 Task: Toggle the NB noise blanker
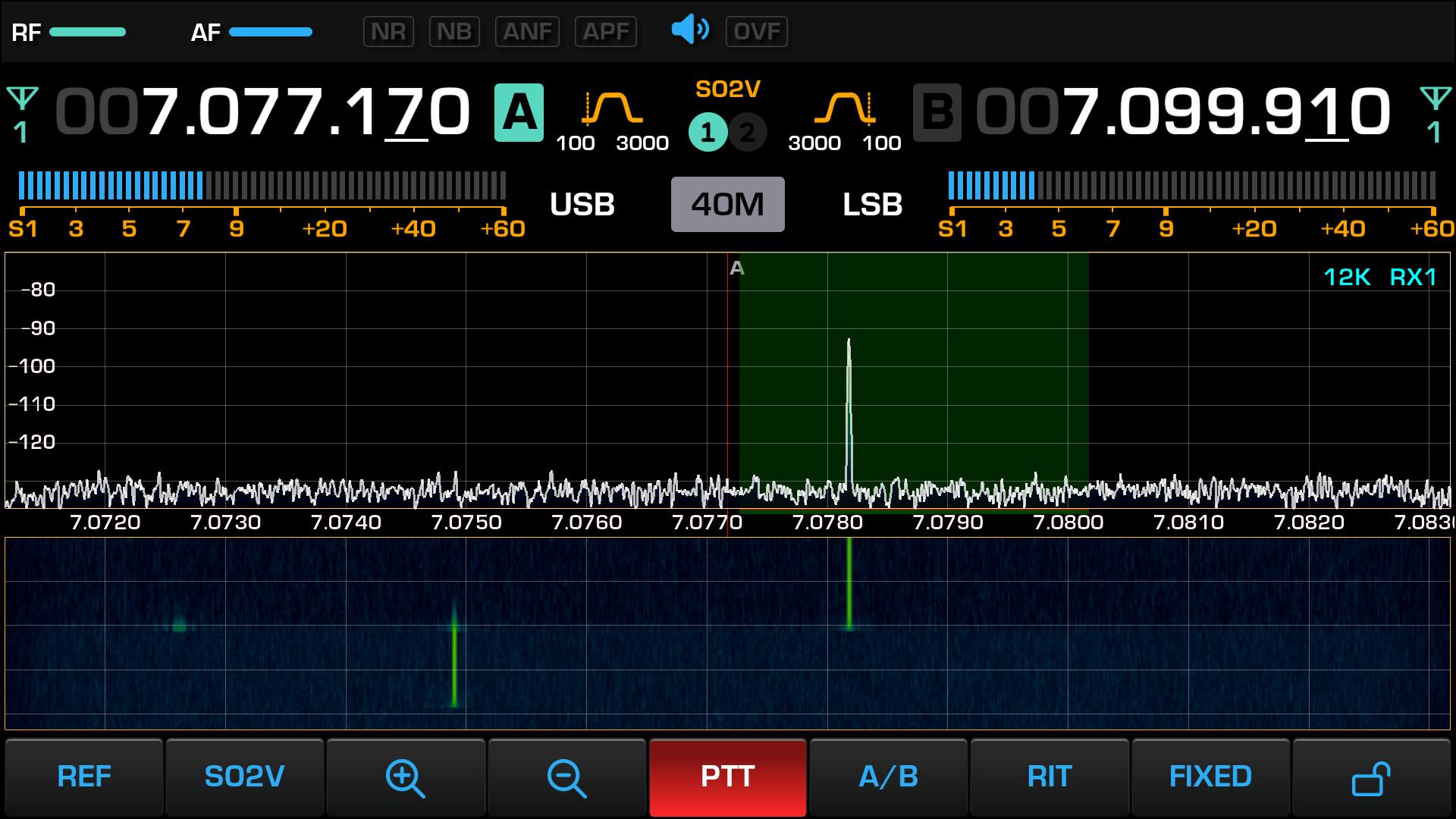tap(454, 32)
